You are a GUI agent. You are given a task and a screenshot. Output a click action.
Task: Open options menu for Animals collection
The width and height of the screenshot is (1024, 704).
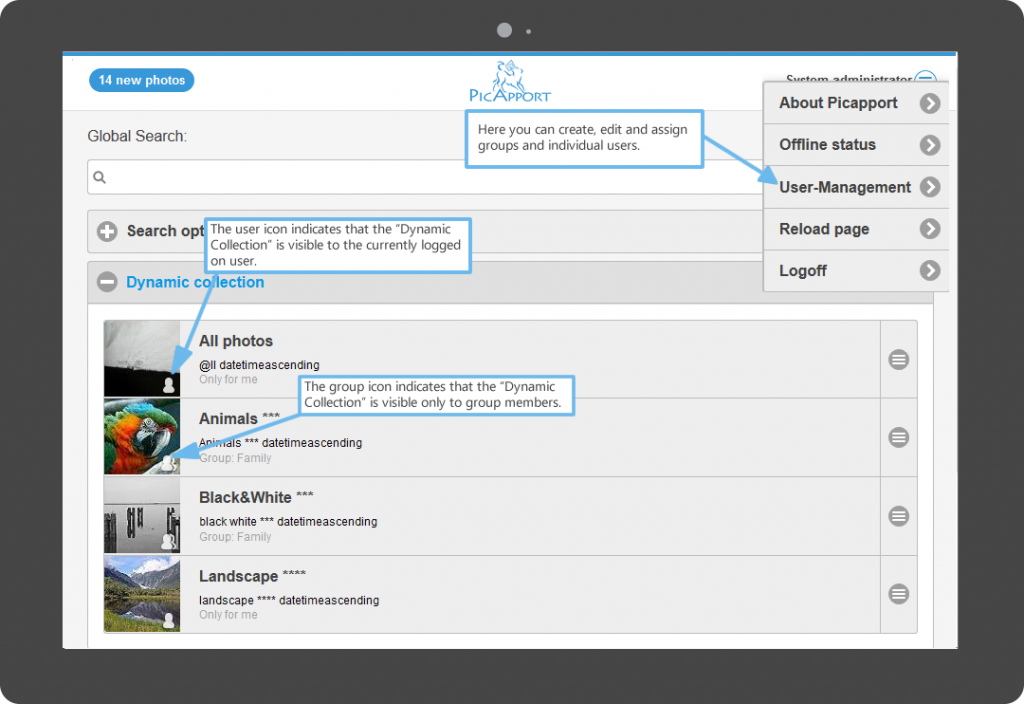pos(898,437)
